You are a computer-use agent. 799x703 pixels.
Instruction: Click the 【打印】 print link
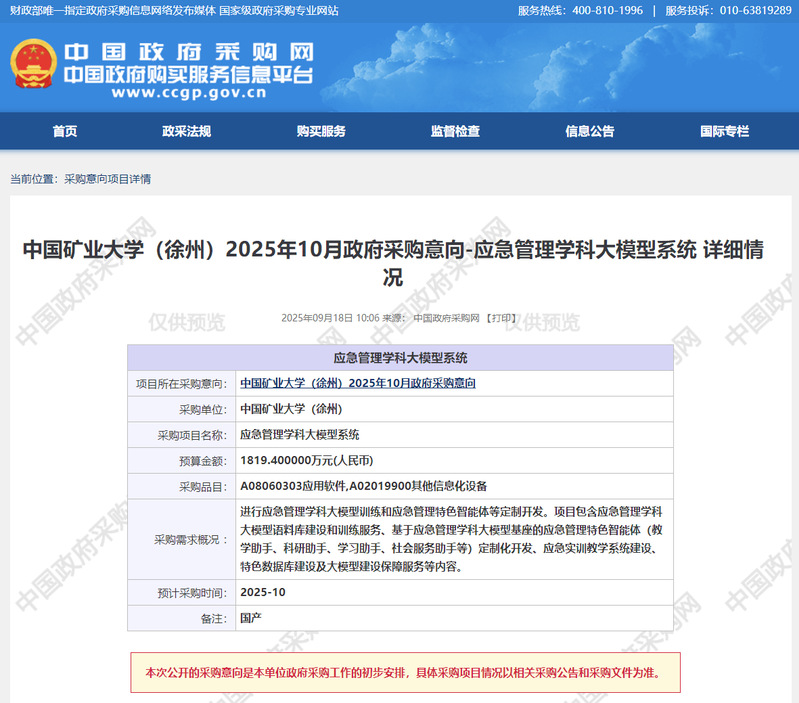(x=501, y=318)
